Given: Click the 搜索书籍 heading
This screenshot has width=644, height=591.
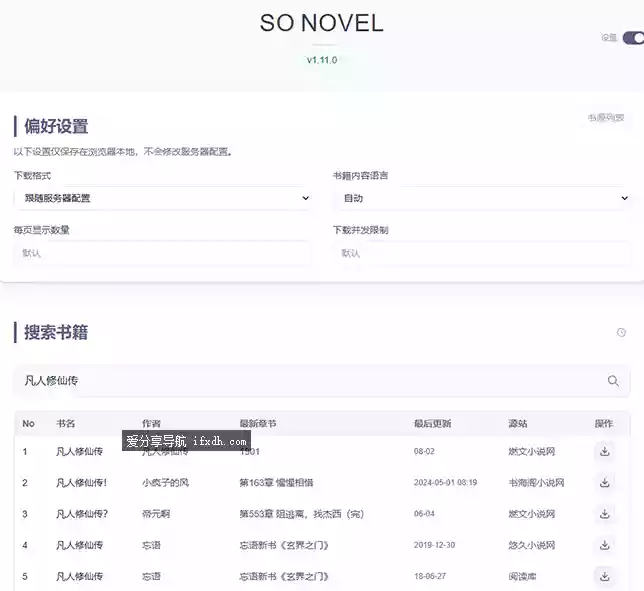Looking at the screenshot, I should [x=56, y=332].
